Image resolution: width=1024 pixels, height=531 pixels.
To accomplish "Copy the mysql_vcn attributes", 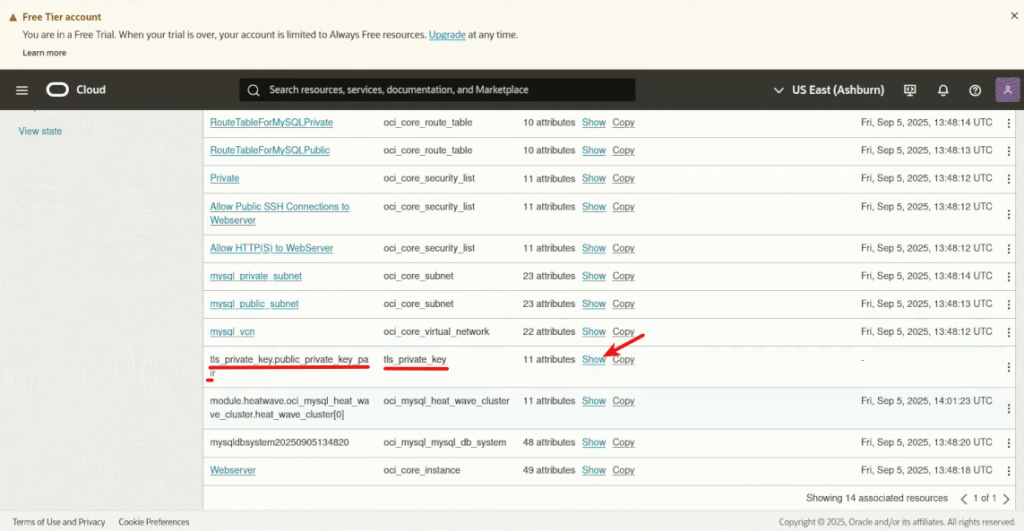I will pos(623,331).
